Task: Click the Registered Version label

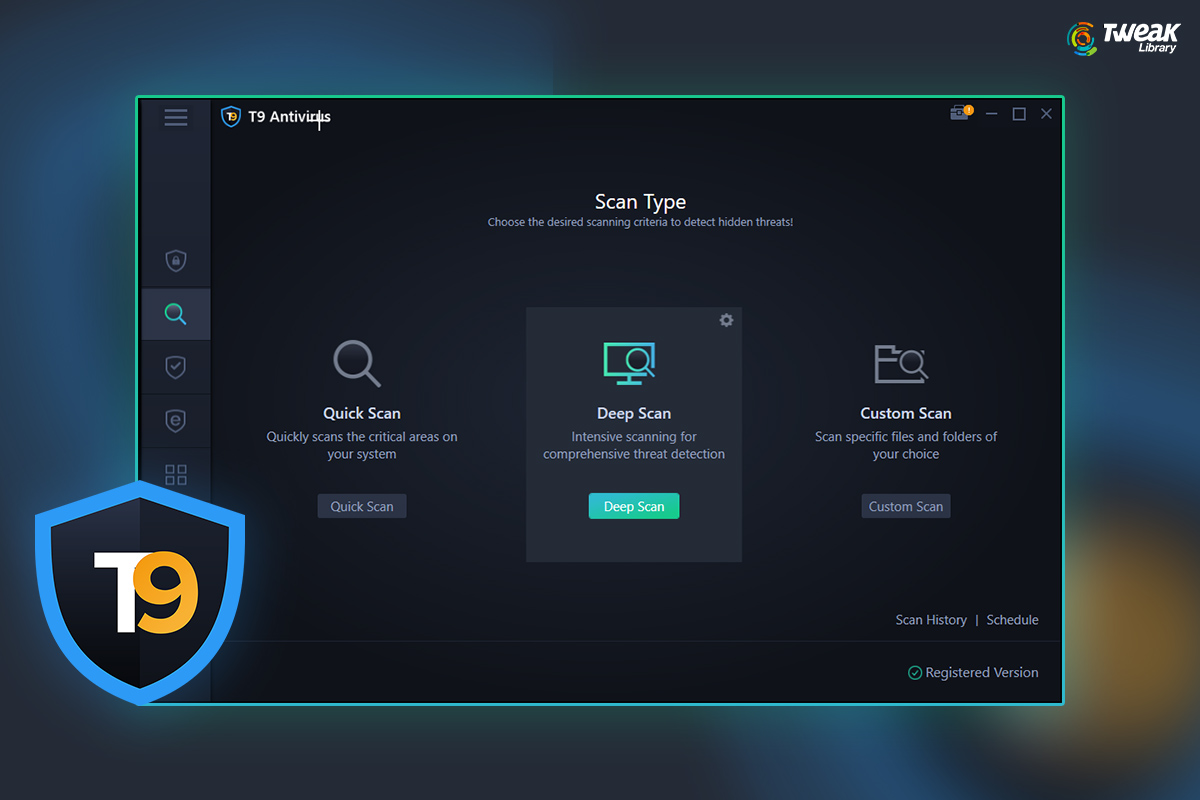Action: tap(982, 672)
